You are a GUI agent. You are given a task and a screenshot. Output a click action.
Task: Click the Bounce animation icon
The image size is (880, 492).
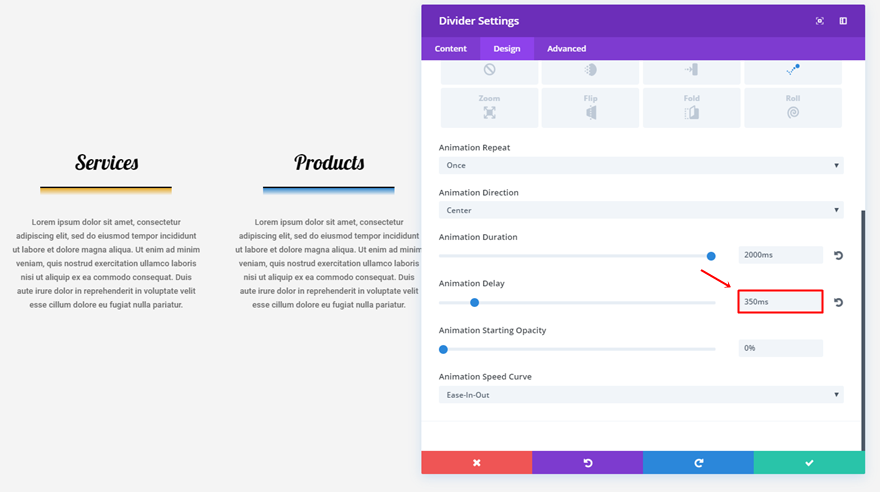pyautogui.click(x=792, y=70)
